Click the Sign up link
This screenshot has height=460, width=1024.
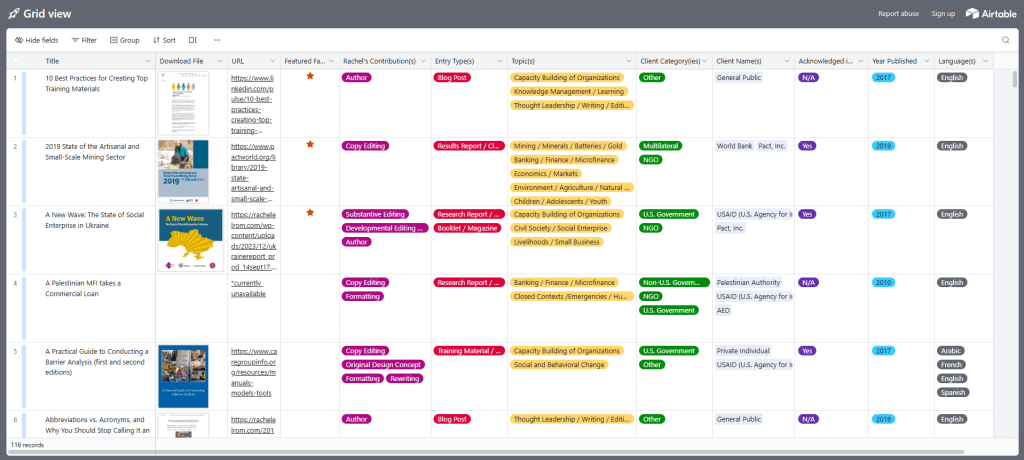(943, 13)
